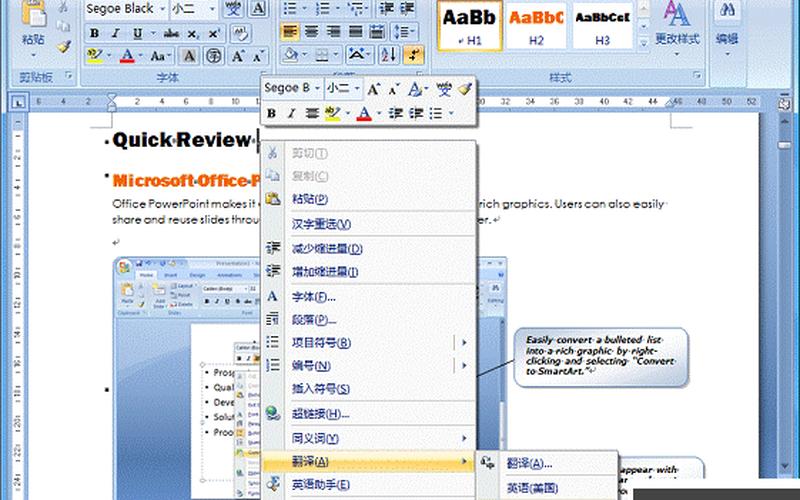Apply red font color in ribbon
Viewport: 800px width, 500px height.
(x=128, y=56)
